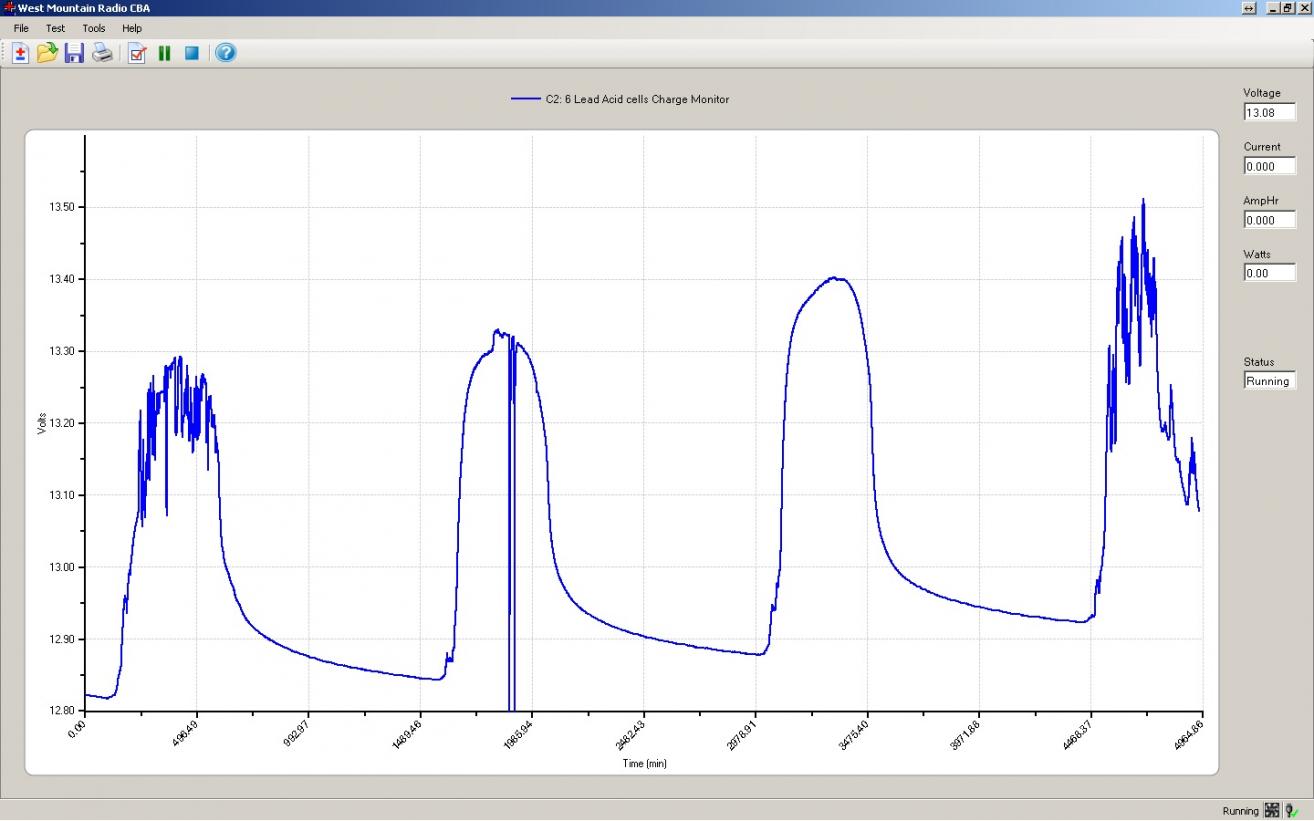Click the highest voltage peak on the curve
The image size is (1314, 821).
(x=1143, y=200)
